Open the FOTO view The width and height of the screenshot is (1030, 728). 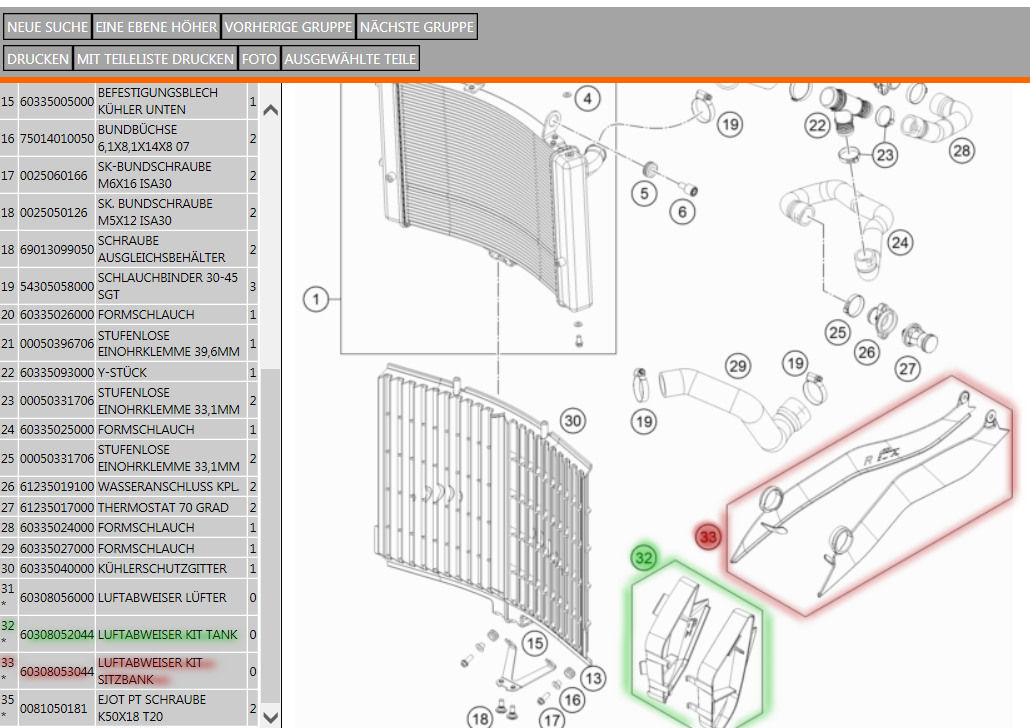click(x=259, y=59)
